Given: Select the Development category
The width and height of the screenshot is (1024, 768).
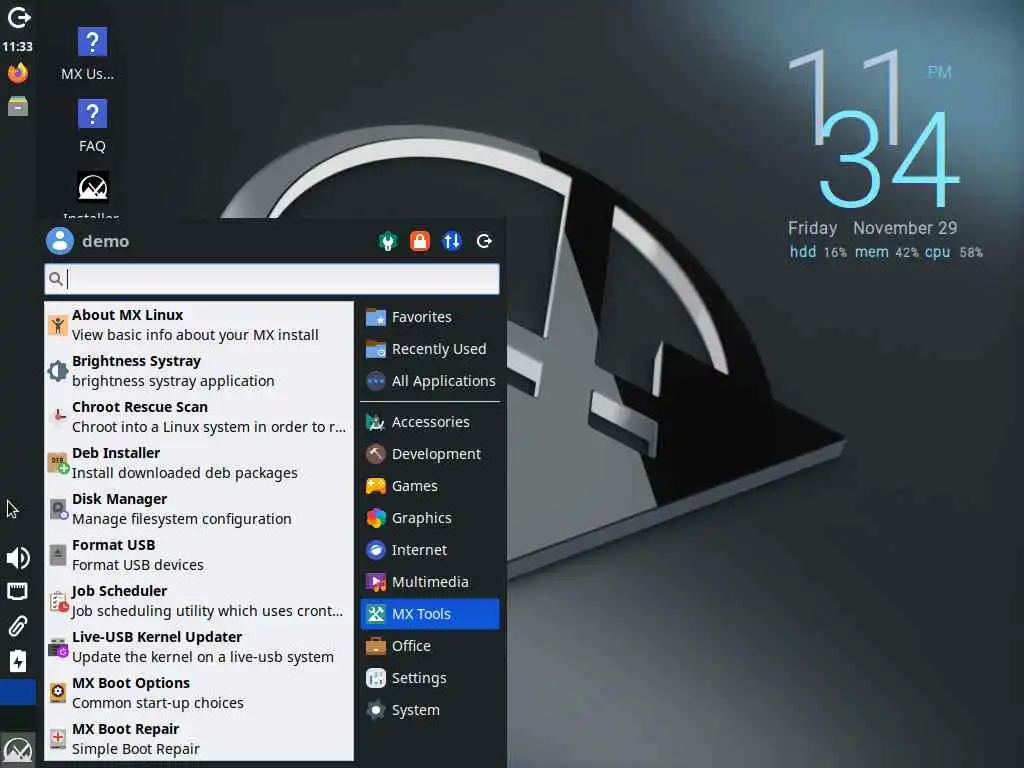Looking at the screenshot, I should 430,455.
